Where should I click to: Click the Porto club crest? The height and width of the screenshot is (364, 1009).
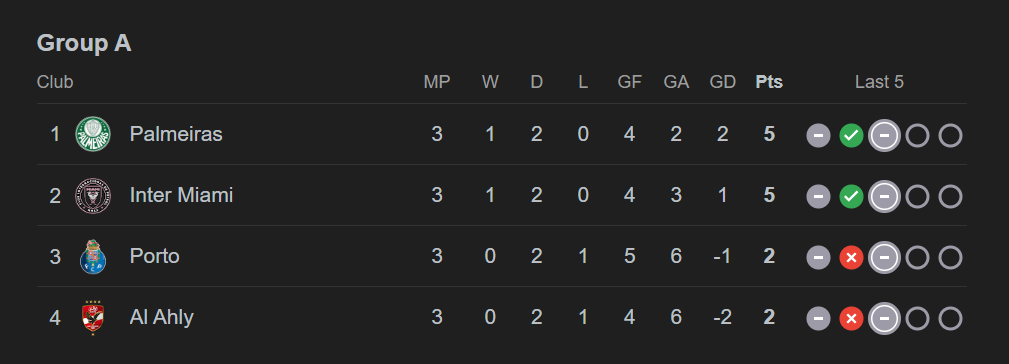pyautogui.click(x=93, y=256)
